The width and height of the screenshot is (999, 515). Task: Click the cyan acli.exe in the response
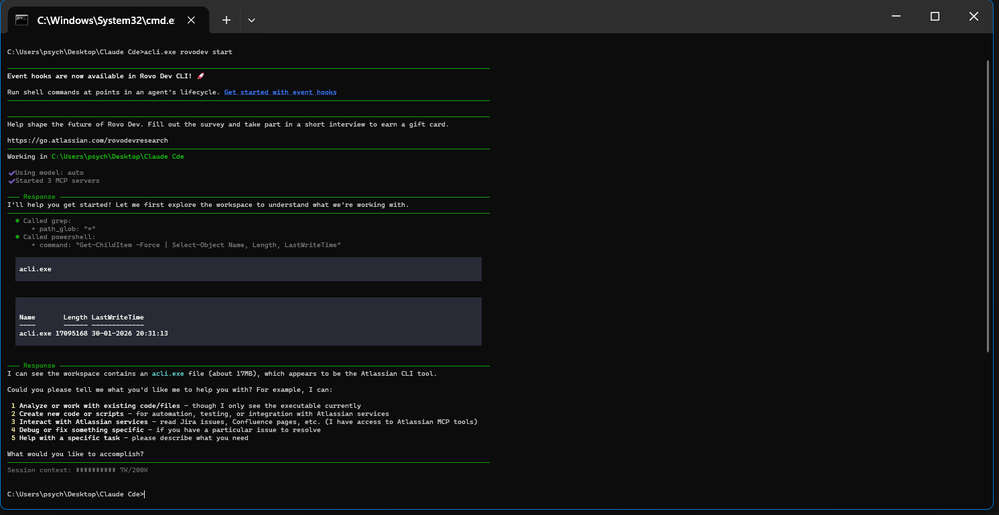pos(168,374)
